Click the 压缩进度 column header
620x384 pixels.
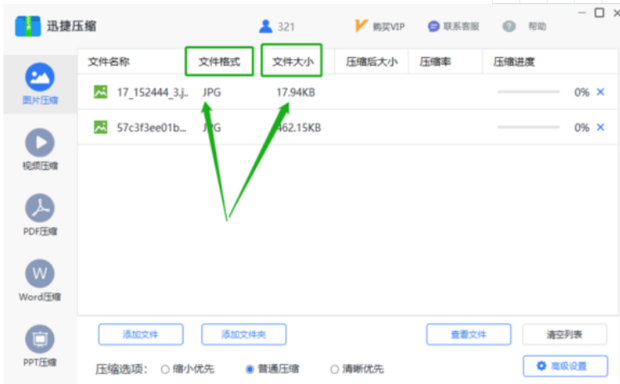tap(514, 62)
